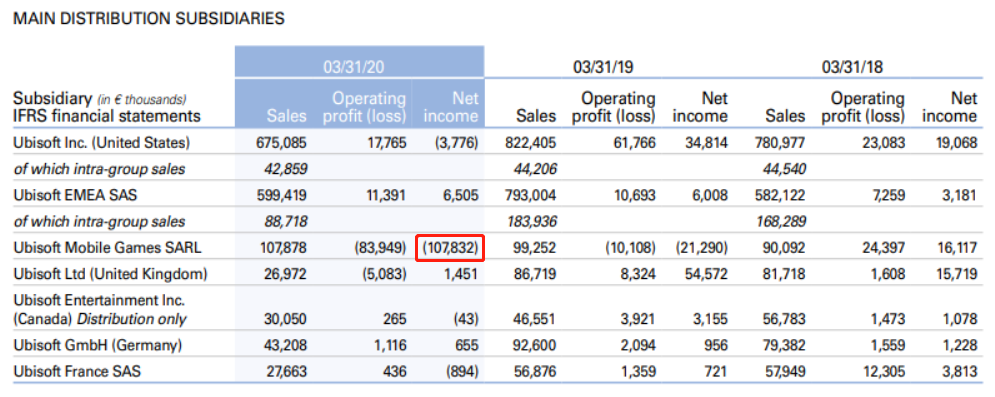Screen dimensions: 995x397
Task: Select the 26,972 sales value
Action: 285,275
